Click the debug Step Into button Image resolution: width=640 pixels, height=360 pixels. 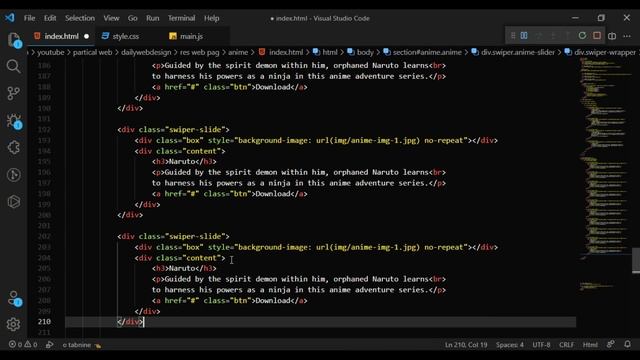point(553,36)
